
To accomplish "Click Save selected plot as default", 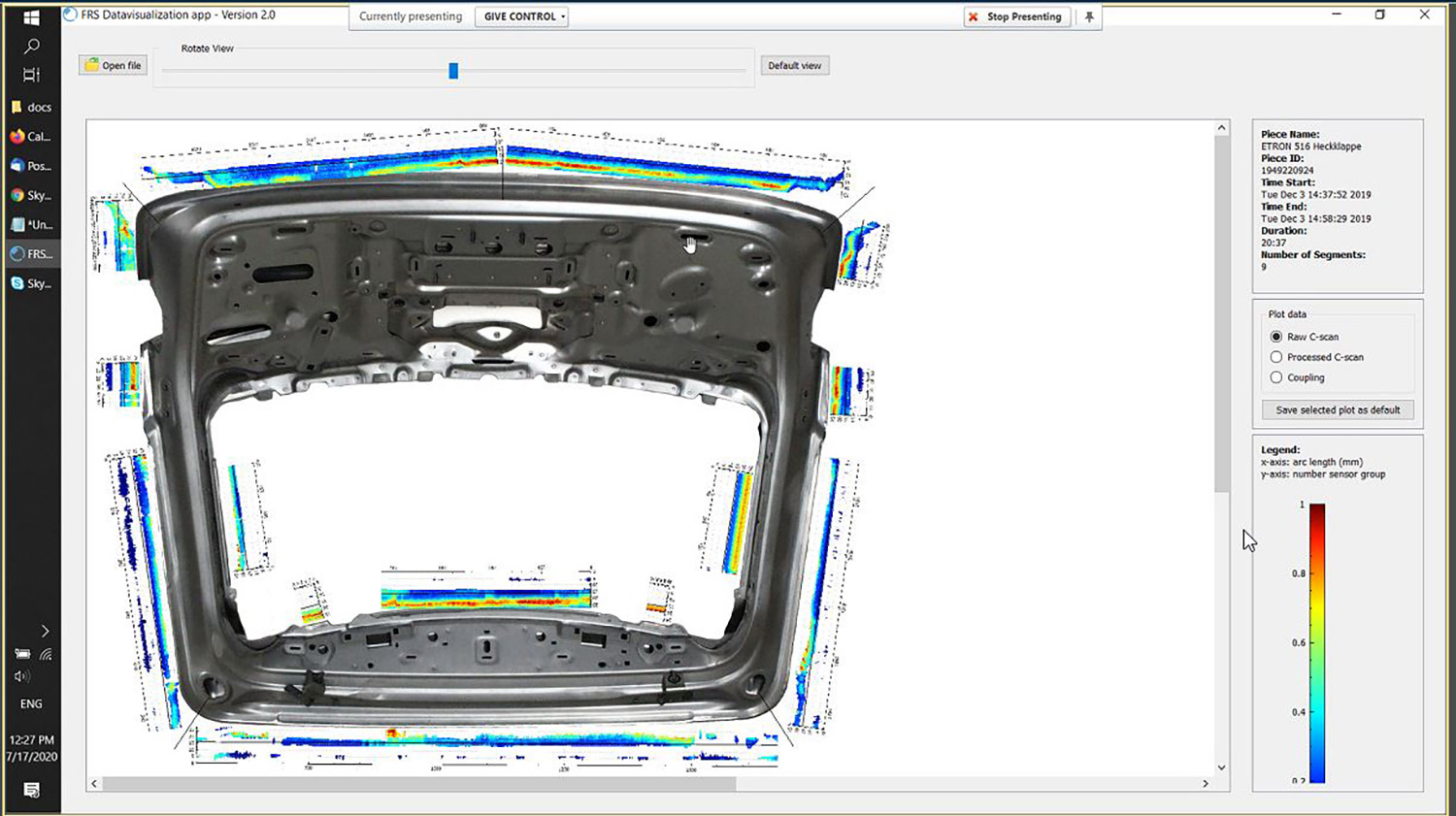I will (x=1338, y=409).
